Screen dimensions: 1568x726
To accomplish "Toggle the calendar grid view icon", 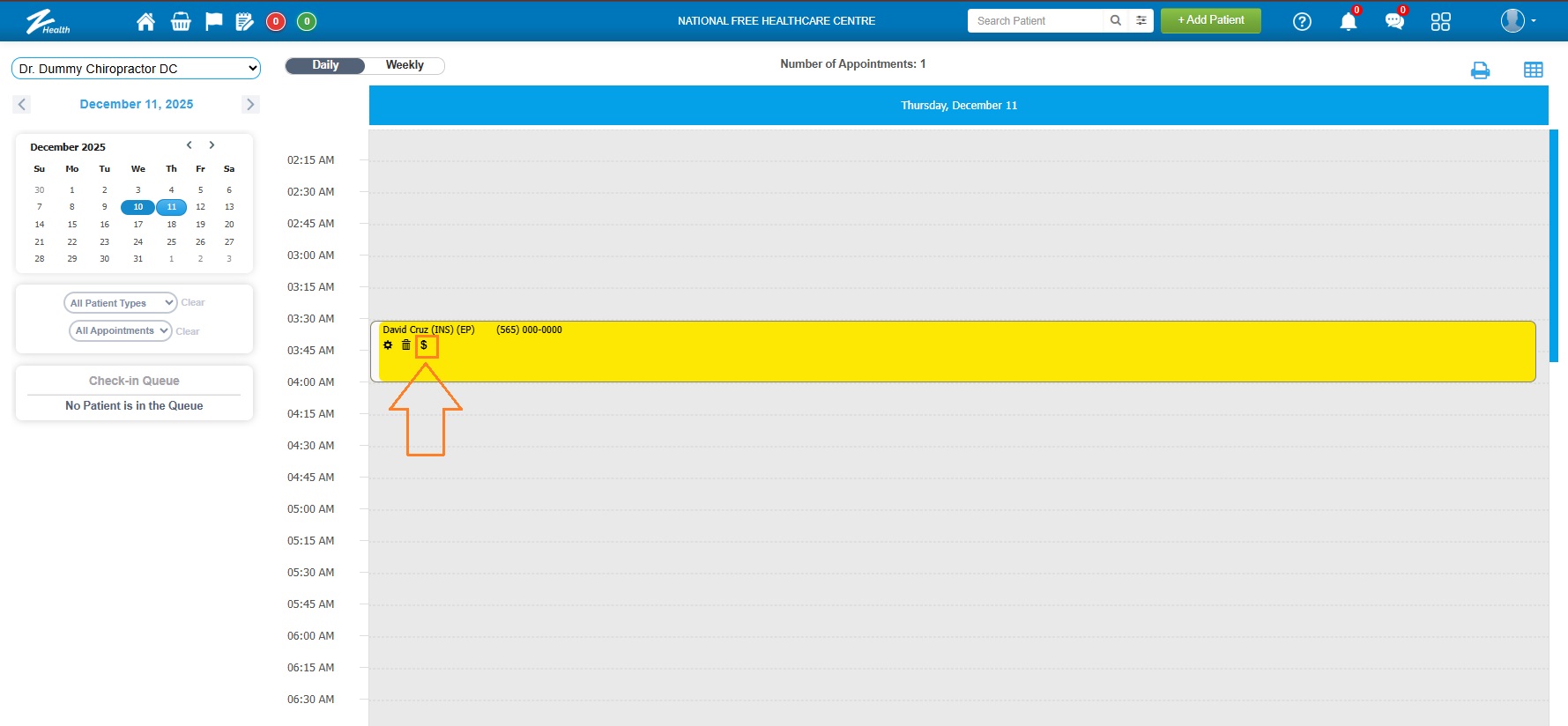I will [x=1533, y=70].
